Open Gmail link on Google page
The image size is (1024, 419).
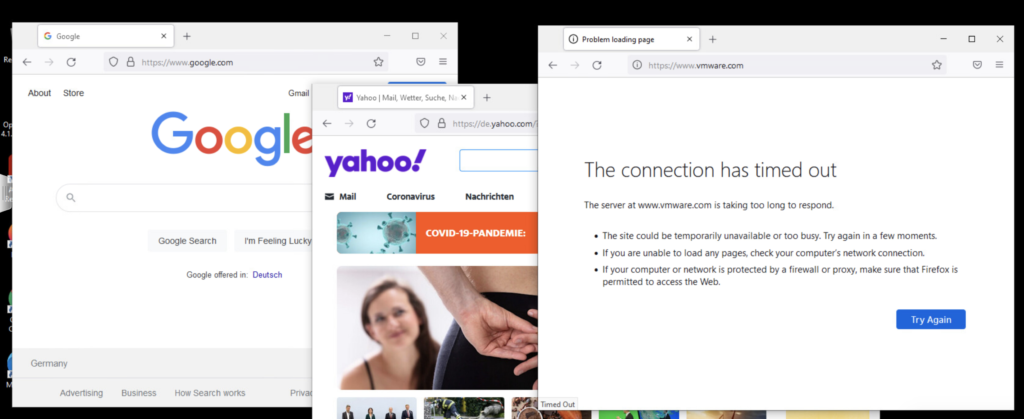pos(298,93)
